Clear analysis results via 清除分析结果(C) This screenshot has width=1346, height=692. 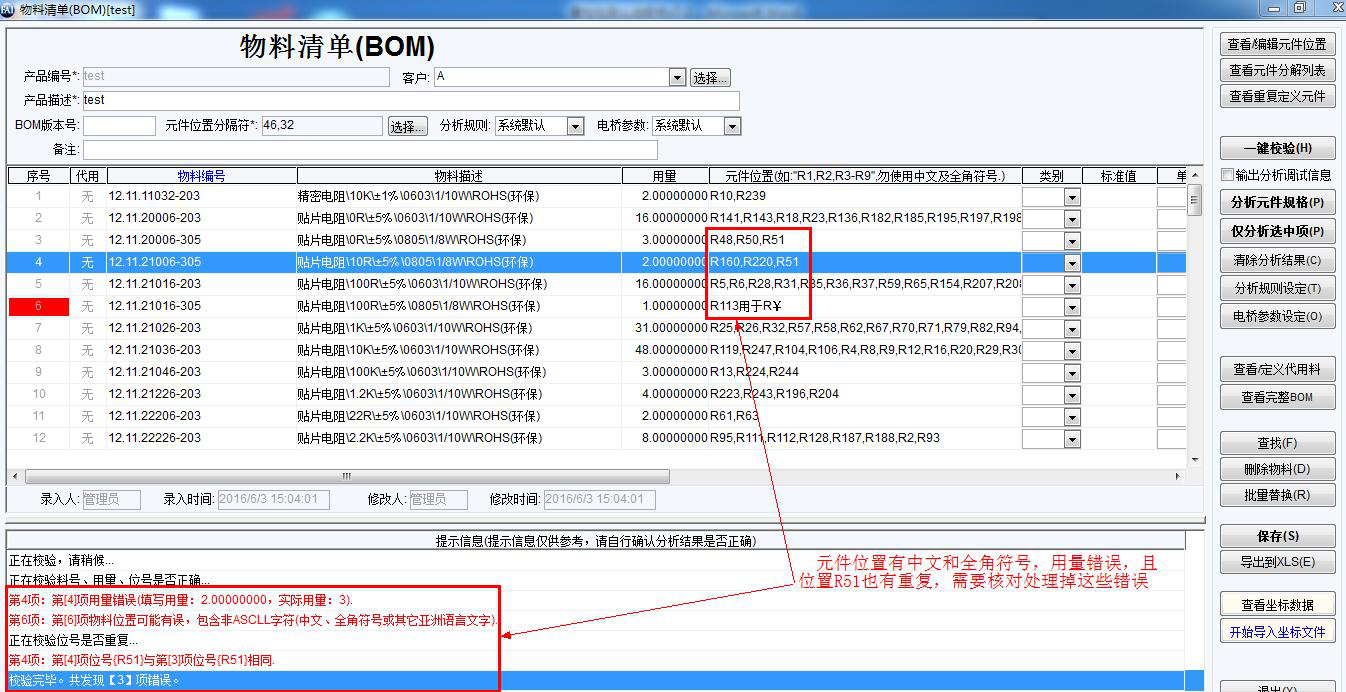pos(1275,261)
